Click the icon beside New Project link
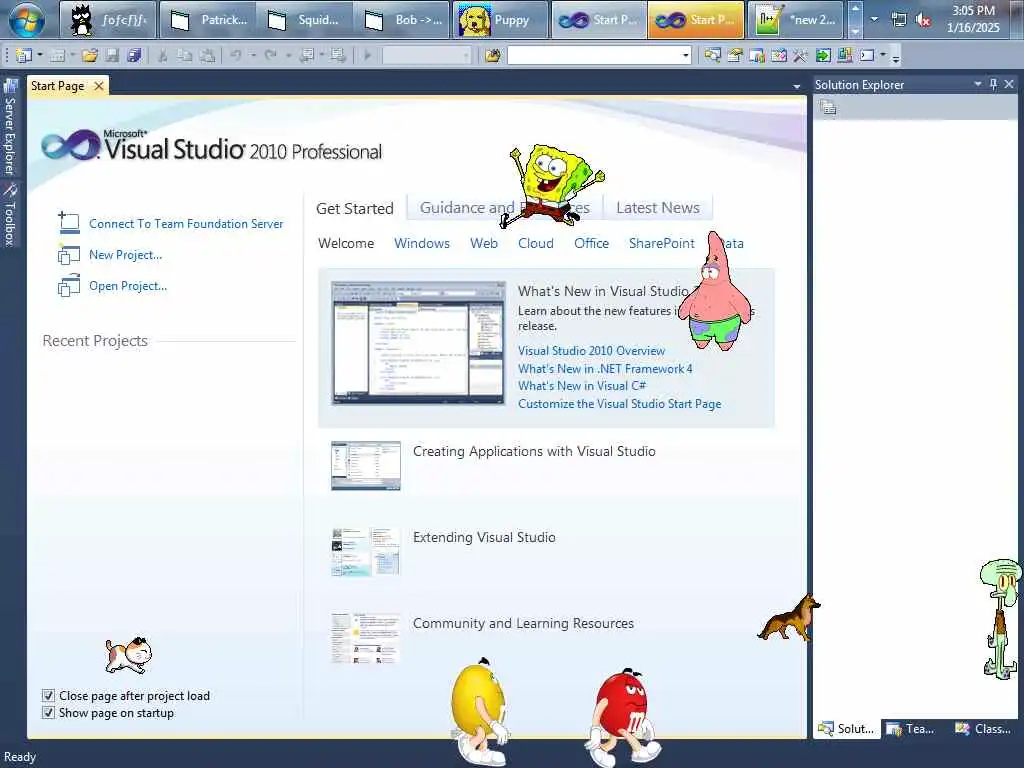Viewport: 1024px width, 768px height. tap(69, 254)
